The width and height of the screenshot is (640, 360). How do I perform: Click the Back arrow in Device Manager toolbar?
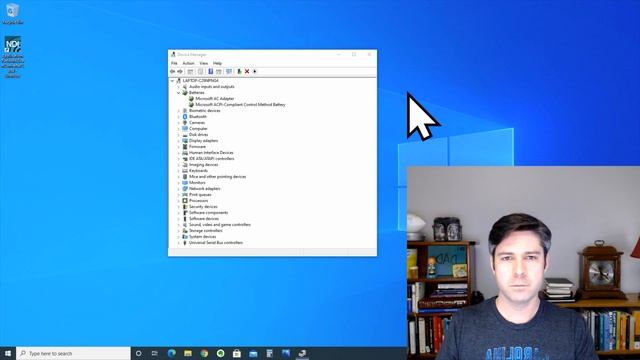click(173, 71)
